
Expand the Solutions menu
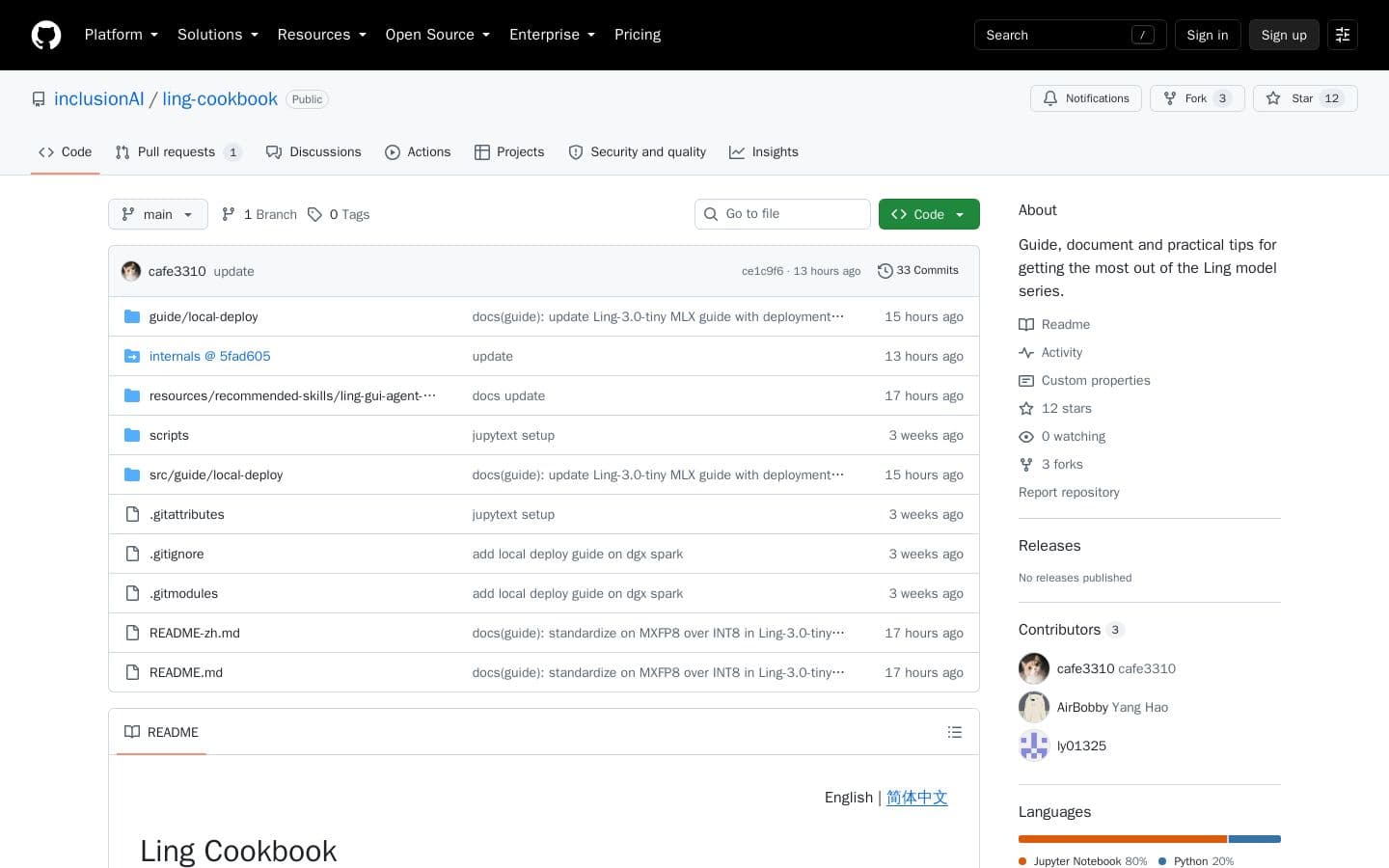[218, 35]
